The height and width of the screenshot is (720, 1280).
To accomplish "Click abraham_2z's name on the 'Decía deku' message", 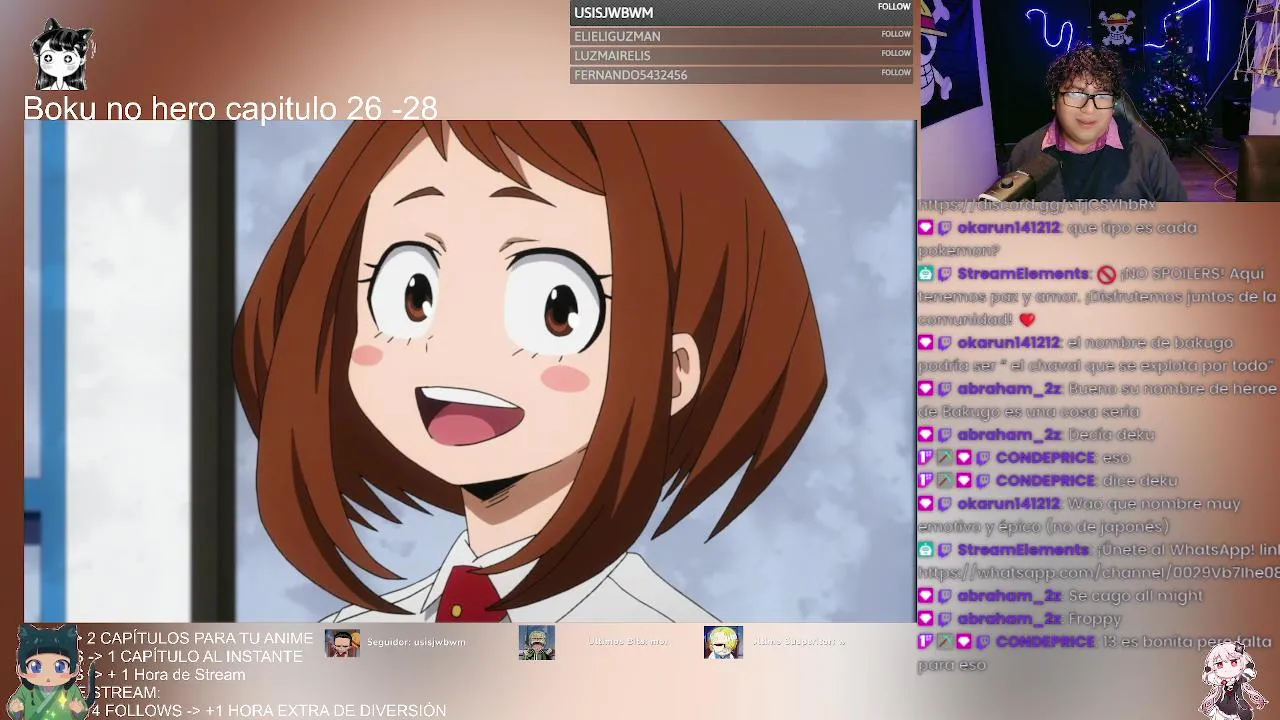I will 1008,435.
